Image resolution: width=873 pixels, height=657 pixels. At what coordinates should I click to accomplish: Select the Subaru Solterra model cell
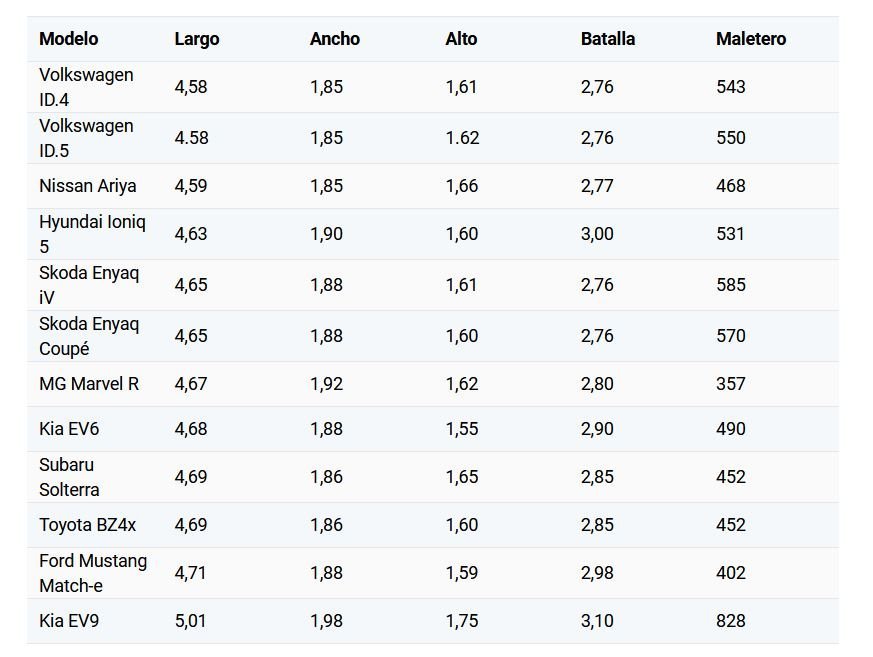click(x=69, y=477)
